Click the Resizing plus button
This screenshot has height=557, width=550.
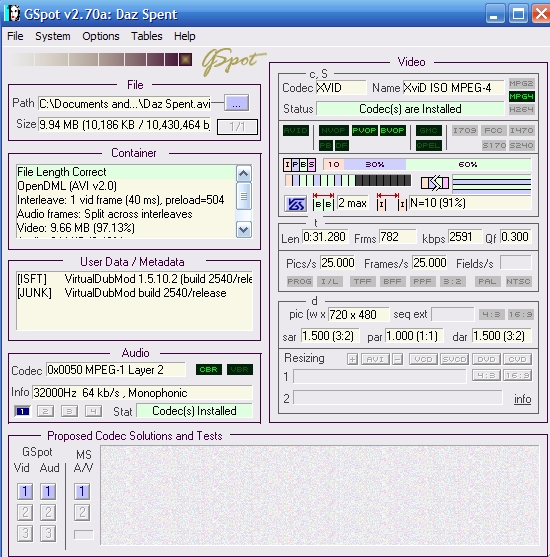(x=352, y=359)
